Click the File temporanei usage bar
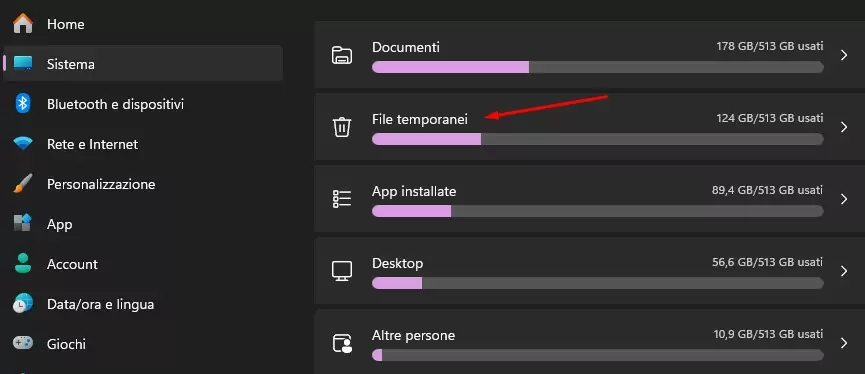Screen dimensions: 865x374 [x=597, y=139]
